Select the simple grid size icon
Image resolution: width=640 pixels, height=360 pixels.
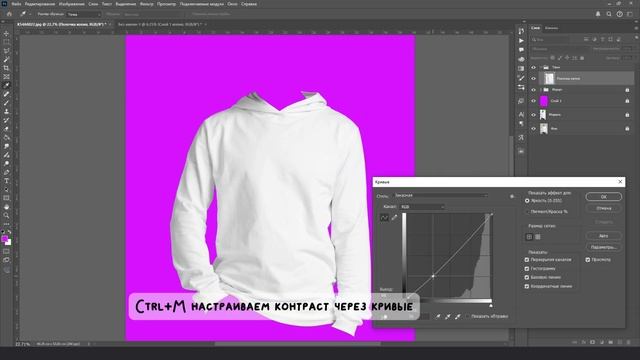[x=529, y=237]
